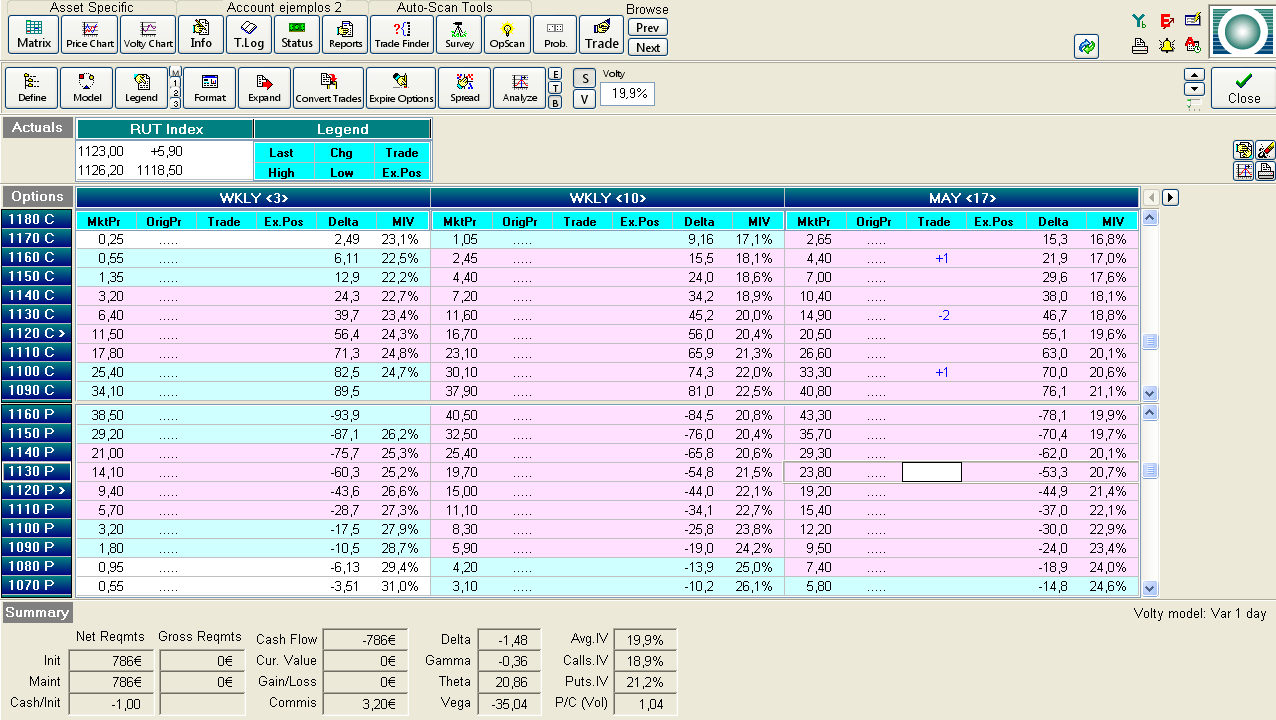This screenshot has height=720, width=1276.
Task: Select the WKLY <10> expiration header
Action: (607, 198)
